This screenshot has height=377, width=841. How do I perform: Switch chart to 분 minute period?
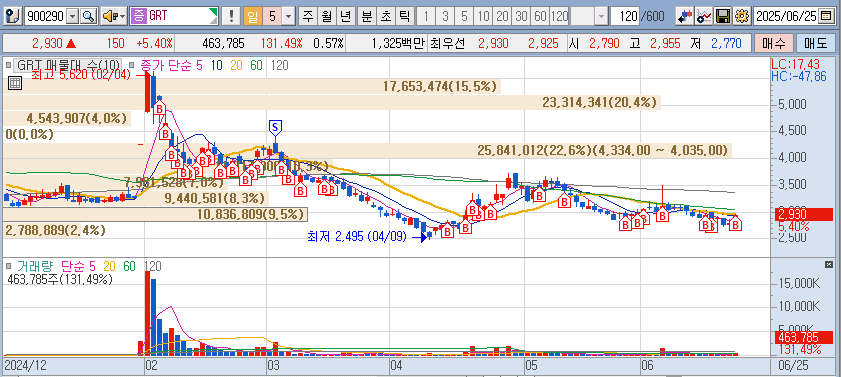click(367, 16)
